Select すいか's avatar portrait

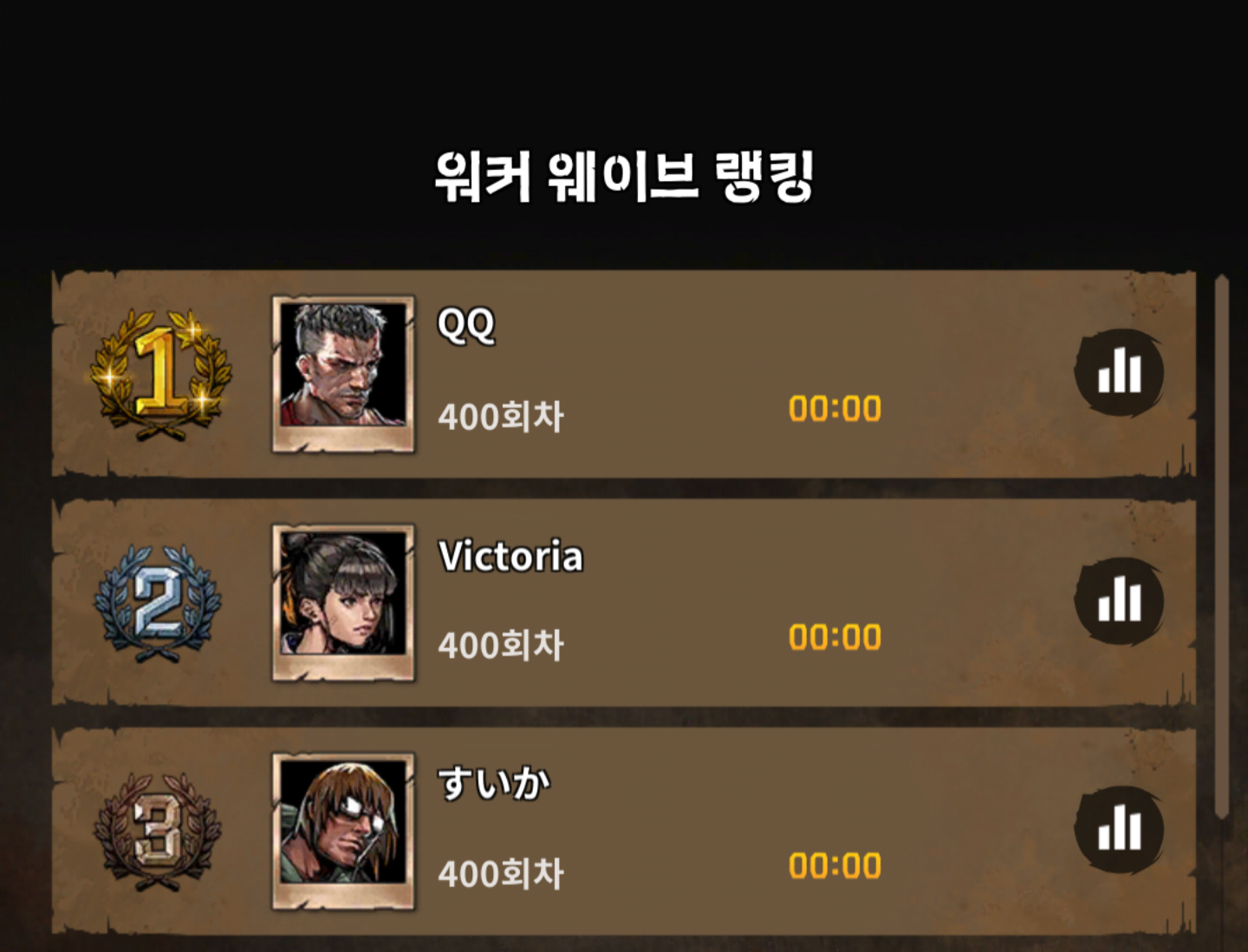[x=343, y=831]
